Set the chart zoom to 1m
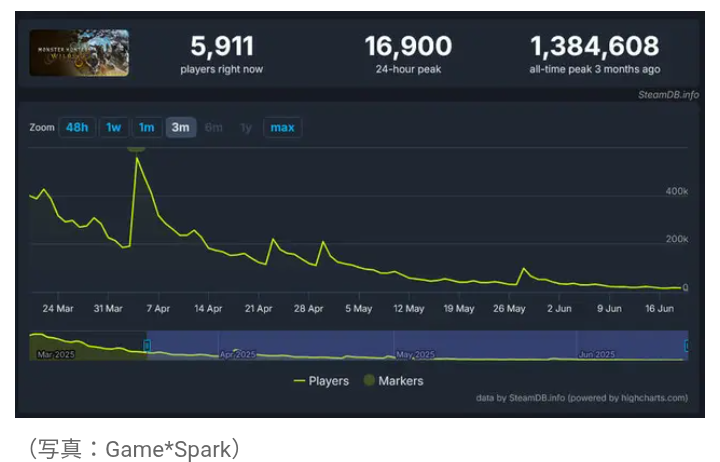The width and height of the screenshot is (720, 462). click(146, 127)
